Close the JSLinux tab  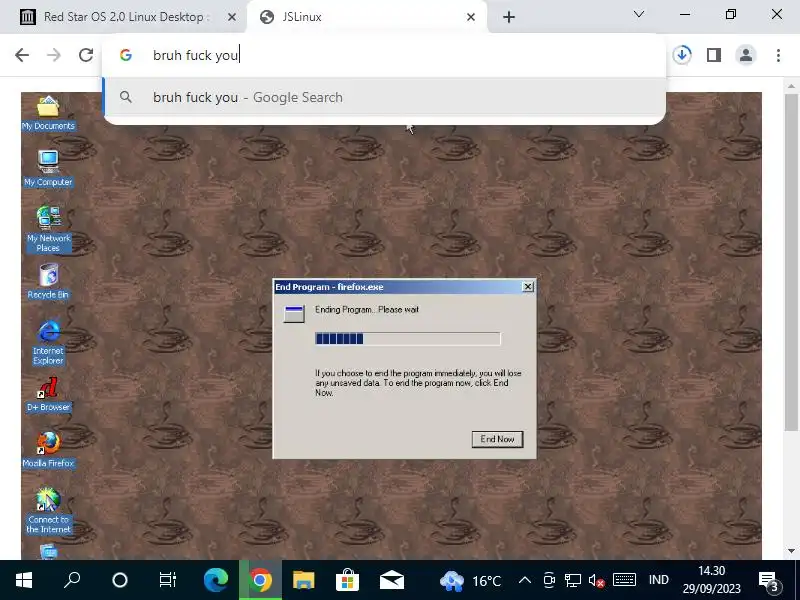[x=471, y=17]
